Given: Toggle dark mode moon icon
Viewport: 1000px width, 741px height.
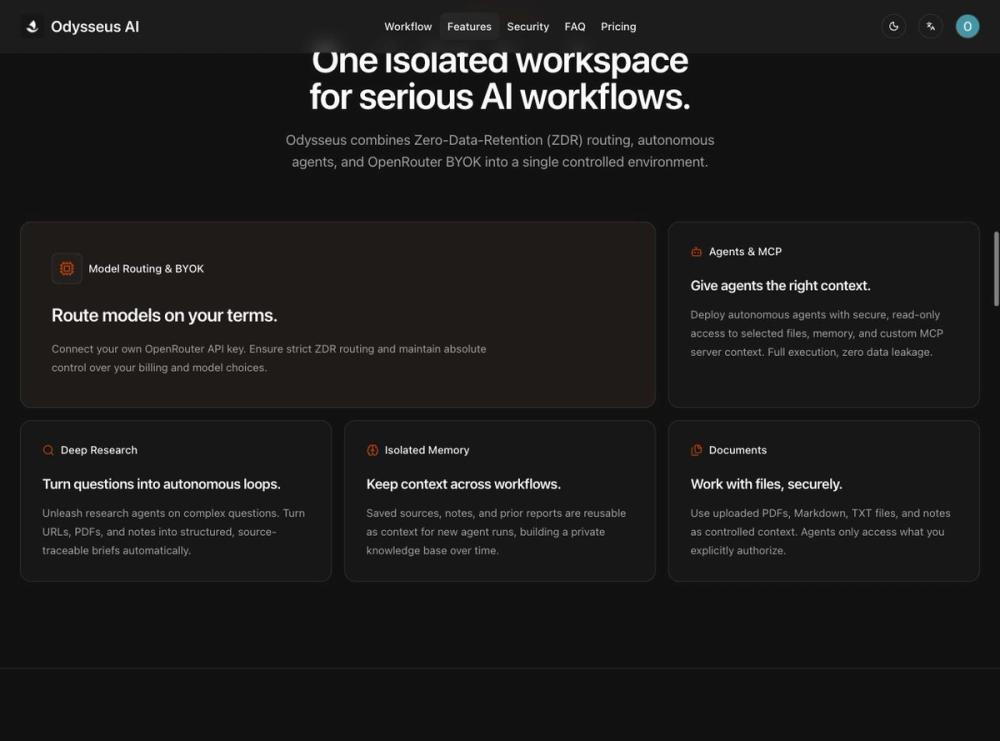Looking at the screenshot, I should (893, 26).
